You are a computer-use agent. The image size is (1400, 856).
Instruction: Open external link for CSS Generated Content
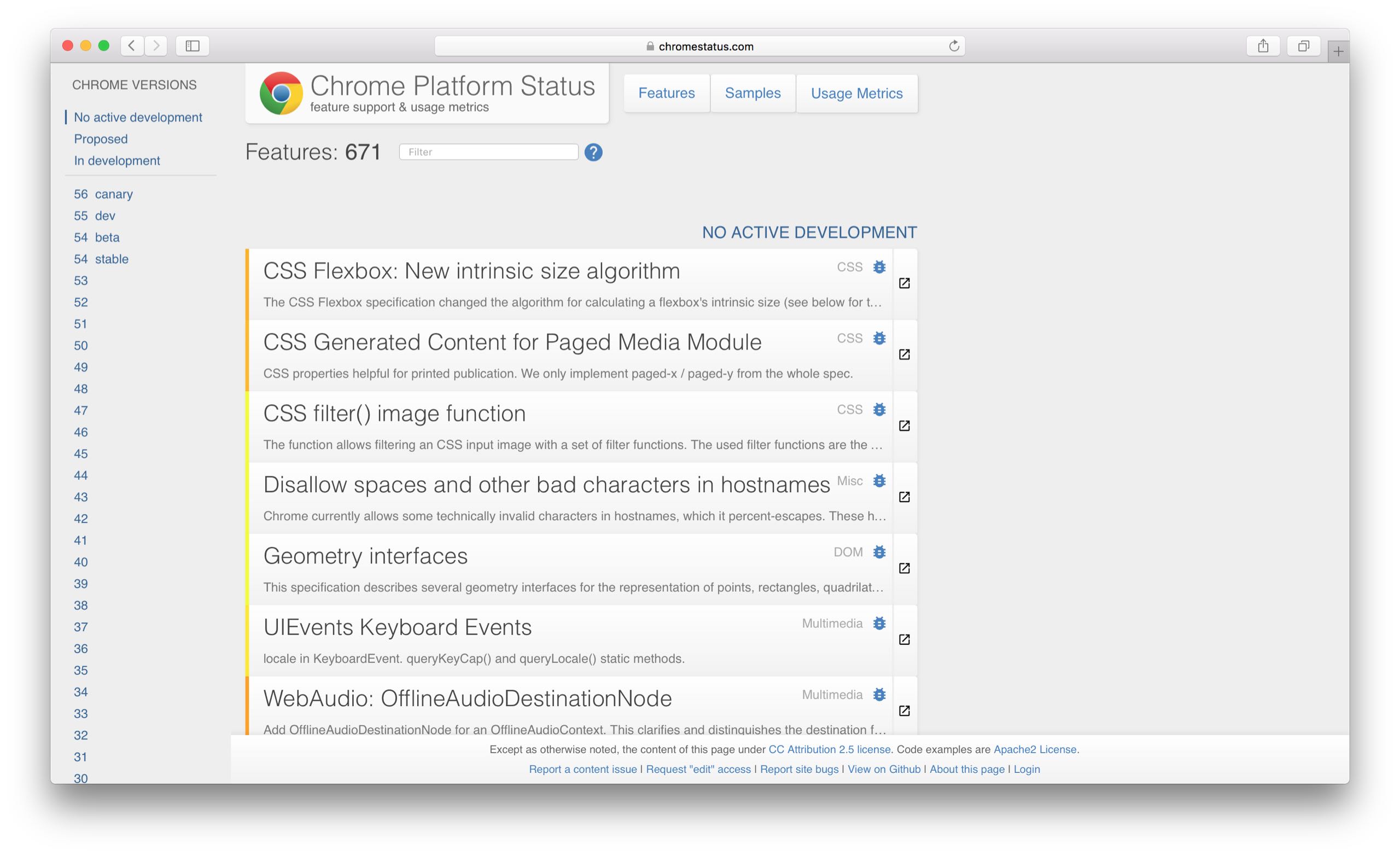point(904,354)
